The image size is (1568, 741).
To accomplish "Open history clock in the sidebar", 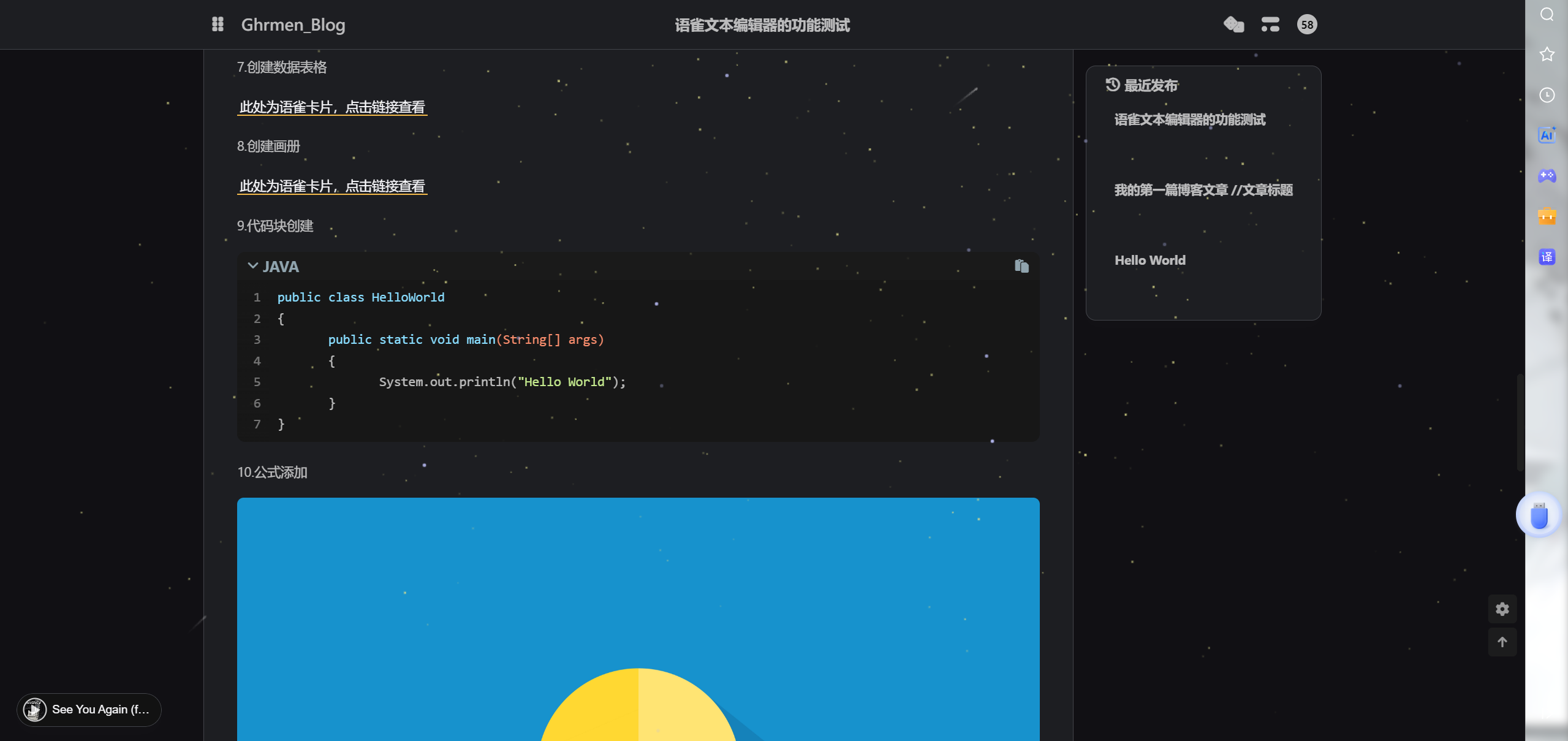I will tap(1547, 95).
